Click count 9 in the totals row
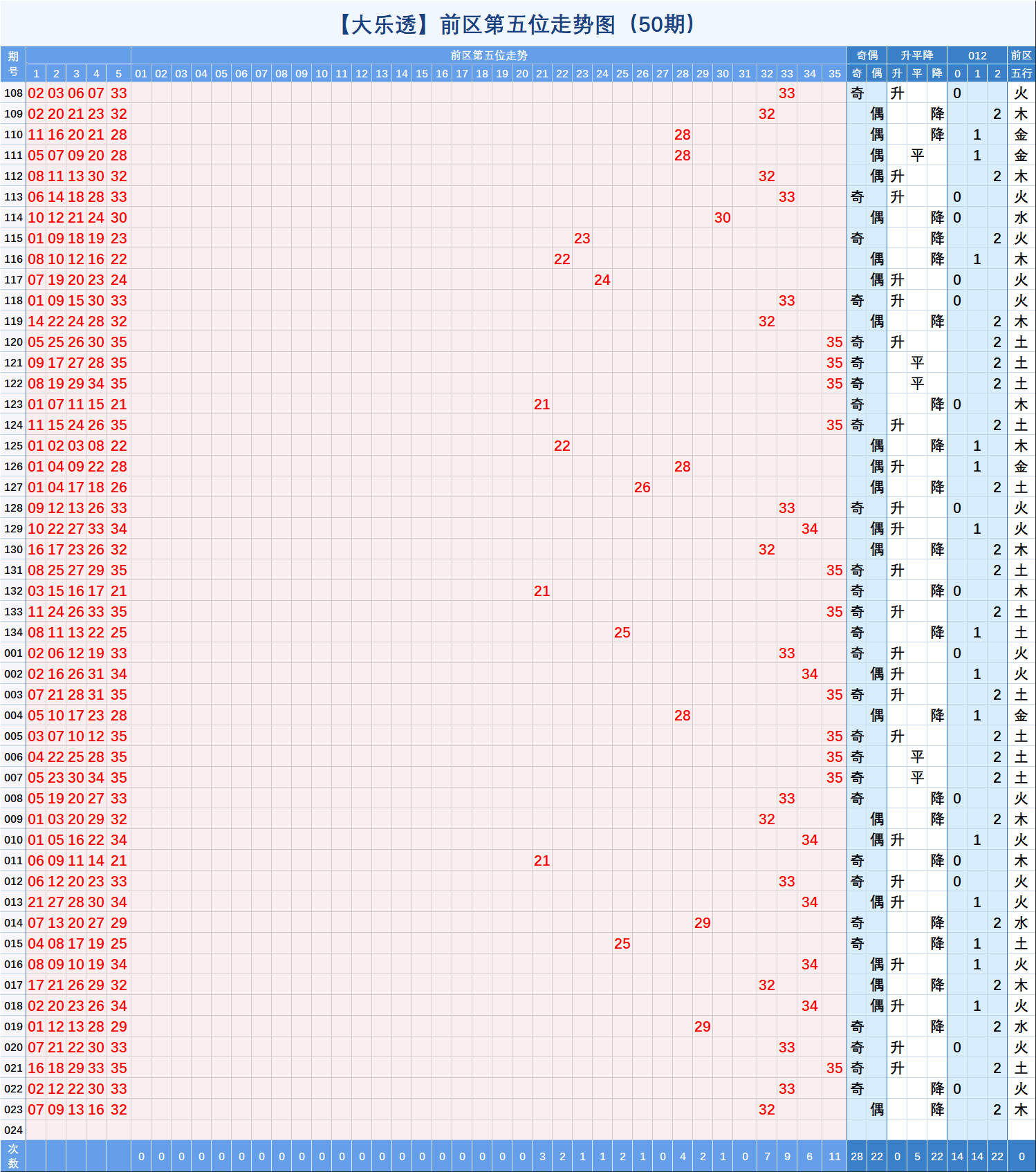The image size is (1036, 1172). [x=787, y=1156]
